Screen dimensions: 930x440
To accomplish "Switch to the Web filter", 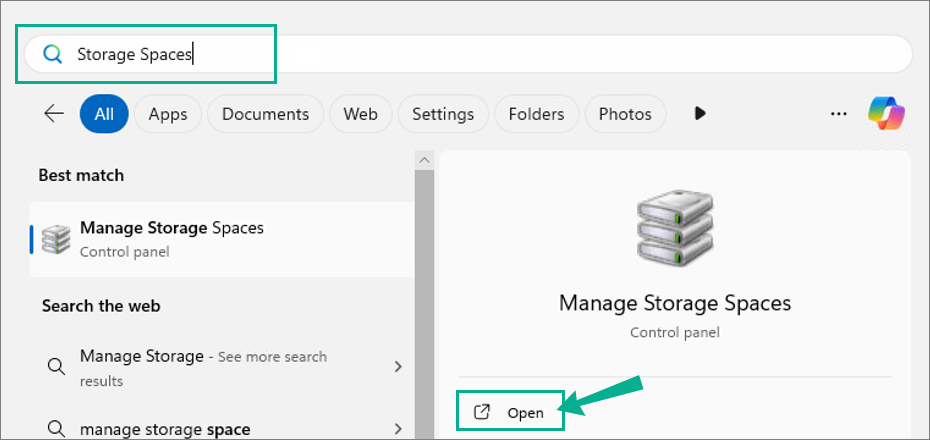I will (x=361, y=114).
